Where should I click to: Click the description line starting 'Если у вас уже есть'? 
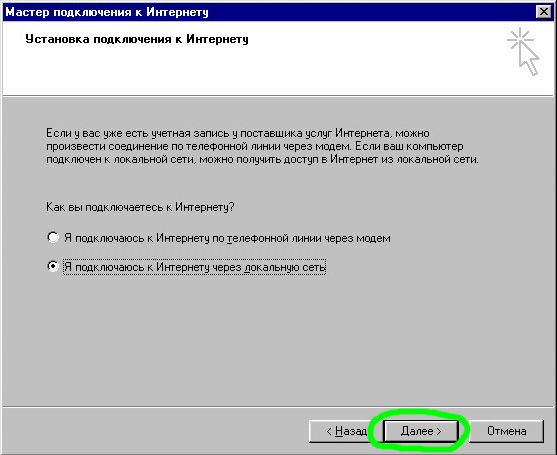[238, 133]
